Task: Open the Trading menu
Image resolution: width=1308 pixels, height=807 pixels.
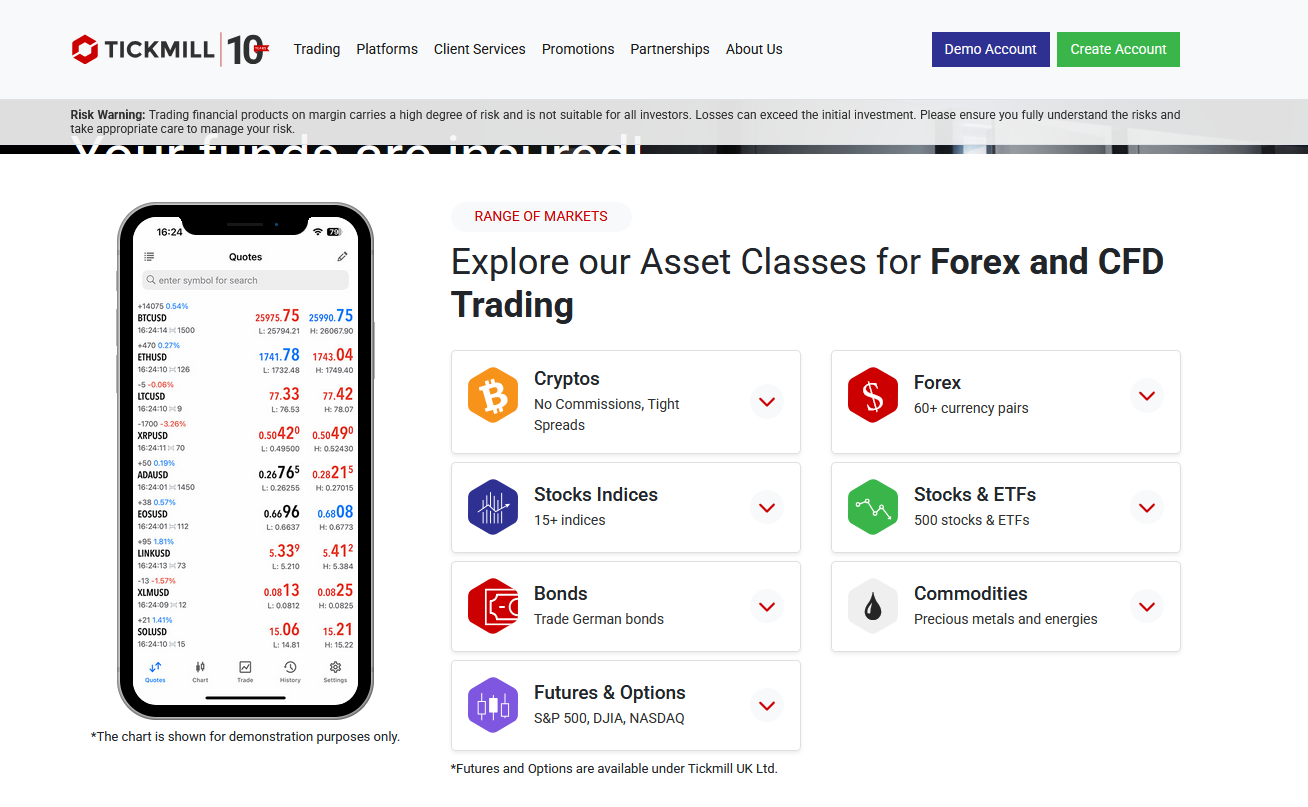Action: click(x=317, y=49)
